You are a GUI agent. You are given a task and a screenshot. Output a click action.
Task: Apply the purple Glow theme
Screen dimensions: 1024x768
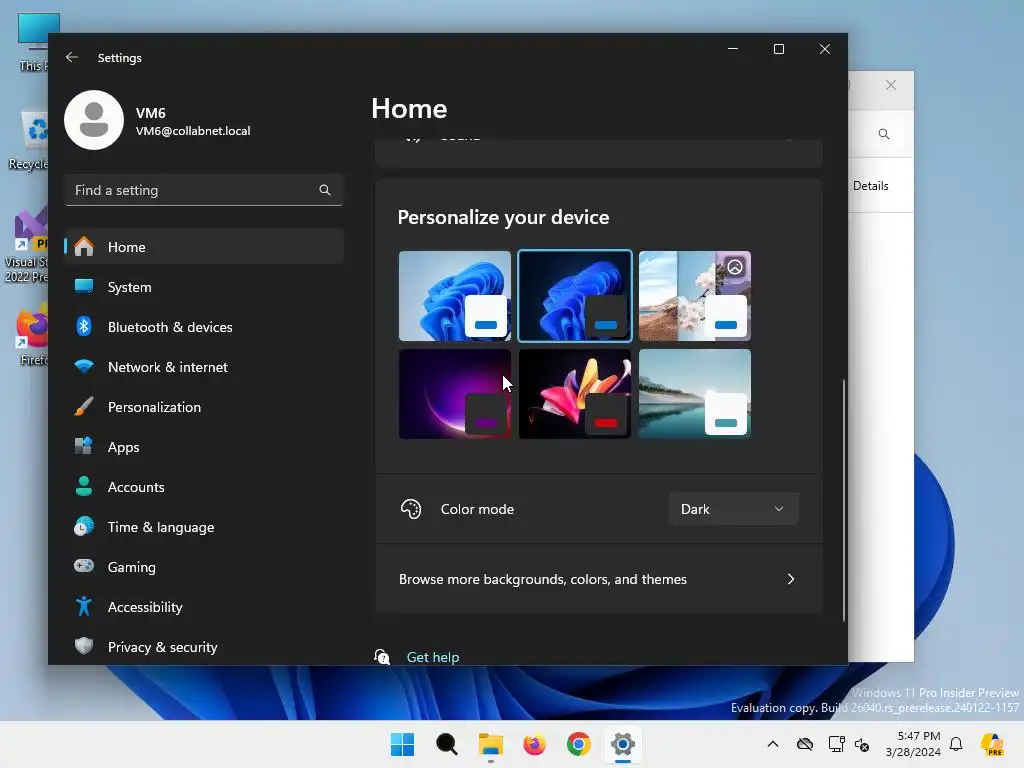[455, 394]
